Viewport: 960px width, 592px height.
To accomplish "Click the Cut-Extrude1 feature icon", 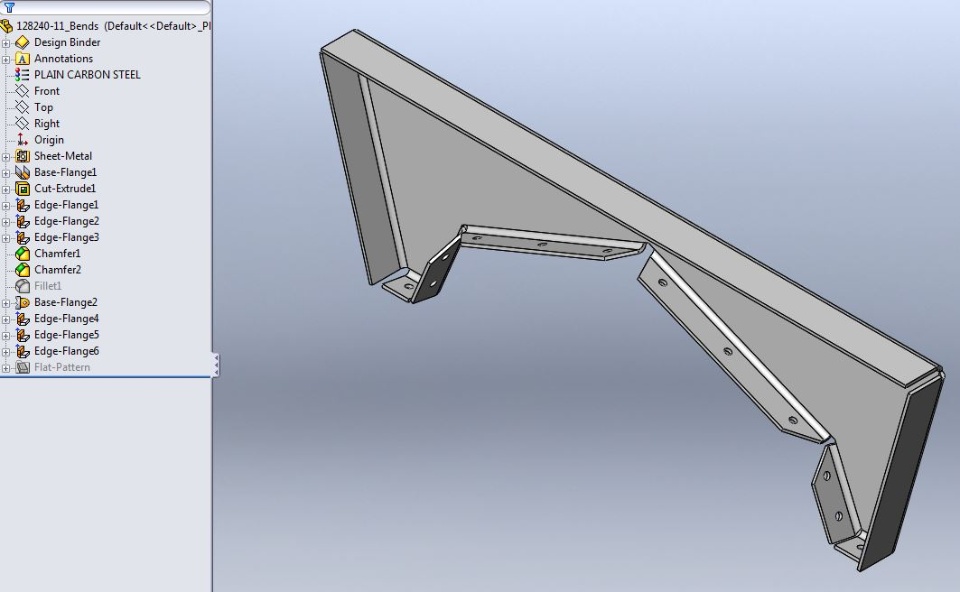I will 22,189.
